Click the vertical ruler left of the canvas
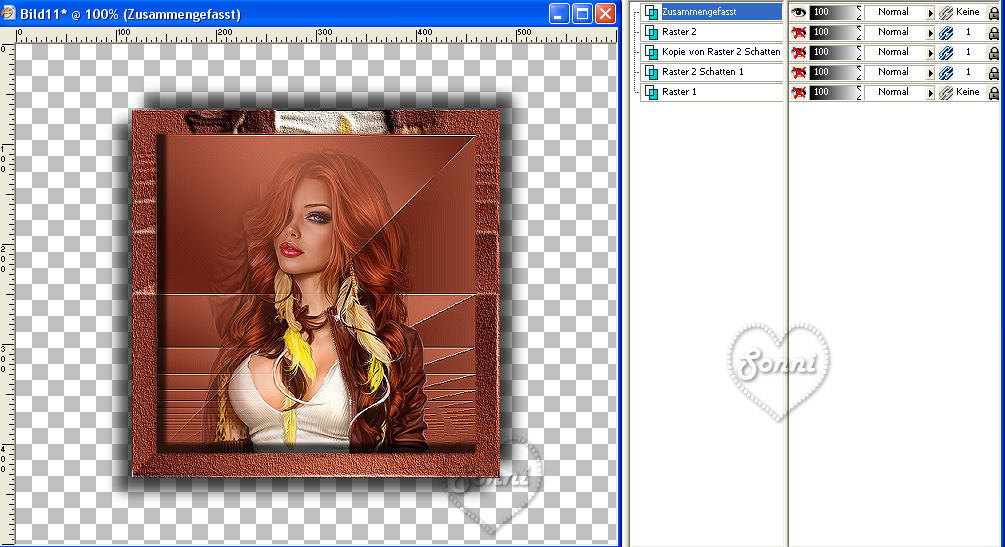This screenshot has height=547, width=1005. pyautogui.click(x=7, y=293)
